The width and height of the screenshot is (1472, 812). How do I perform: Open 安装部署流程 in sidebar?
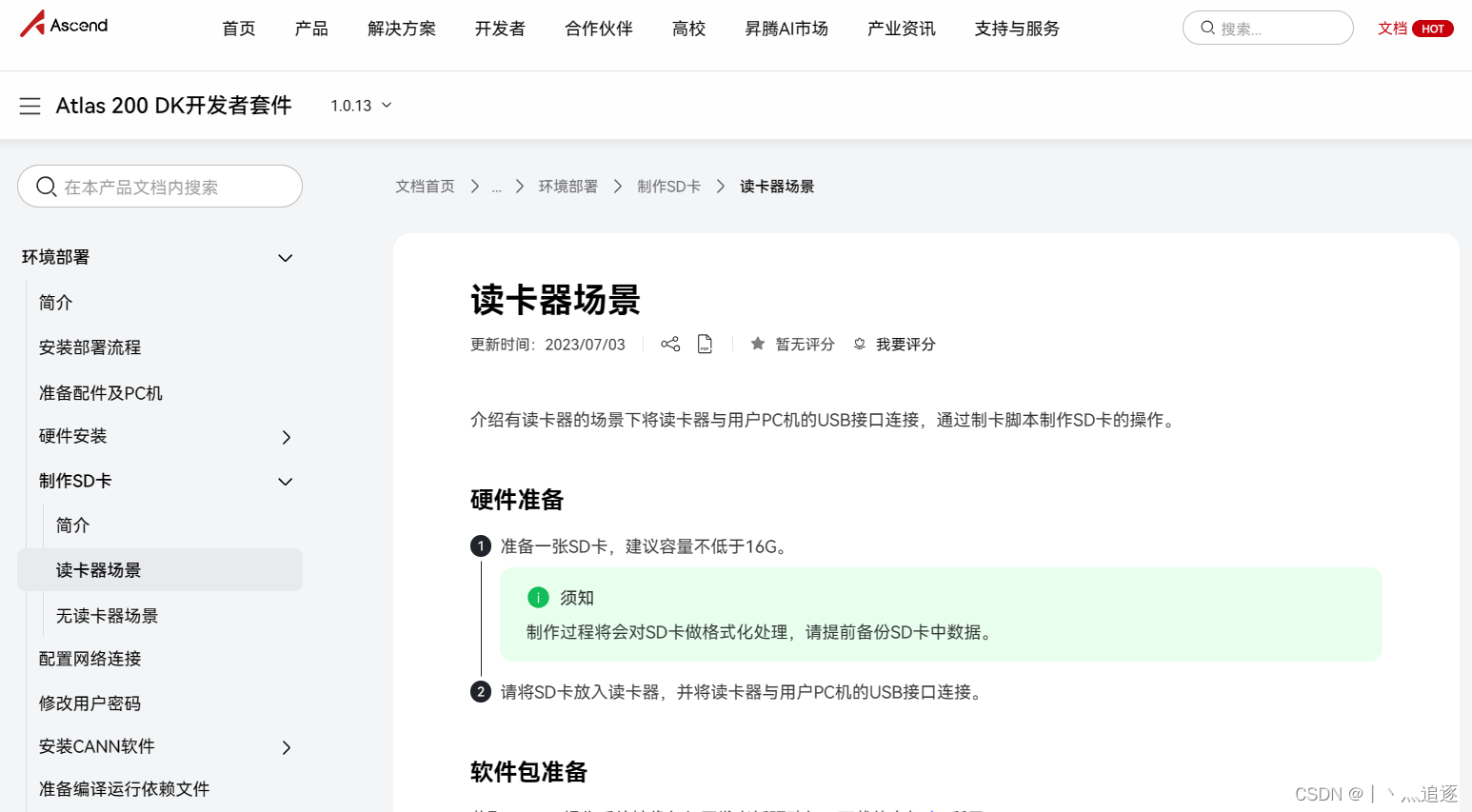pyautogui.click(x=90, y=347)
